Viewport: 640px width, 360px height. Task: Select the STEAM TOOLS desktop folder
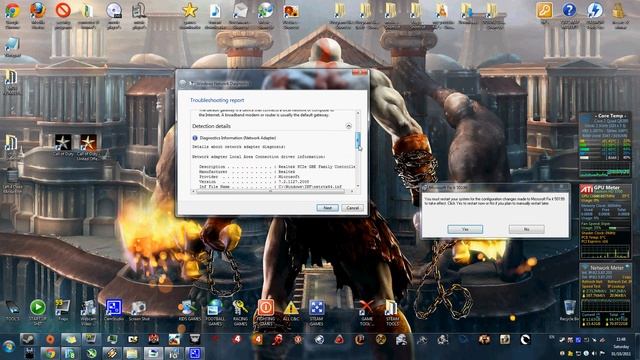[392, 308]
